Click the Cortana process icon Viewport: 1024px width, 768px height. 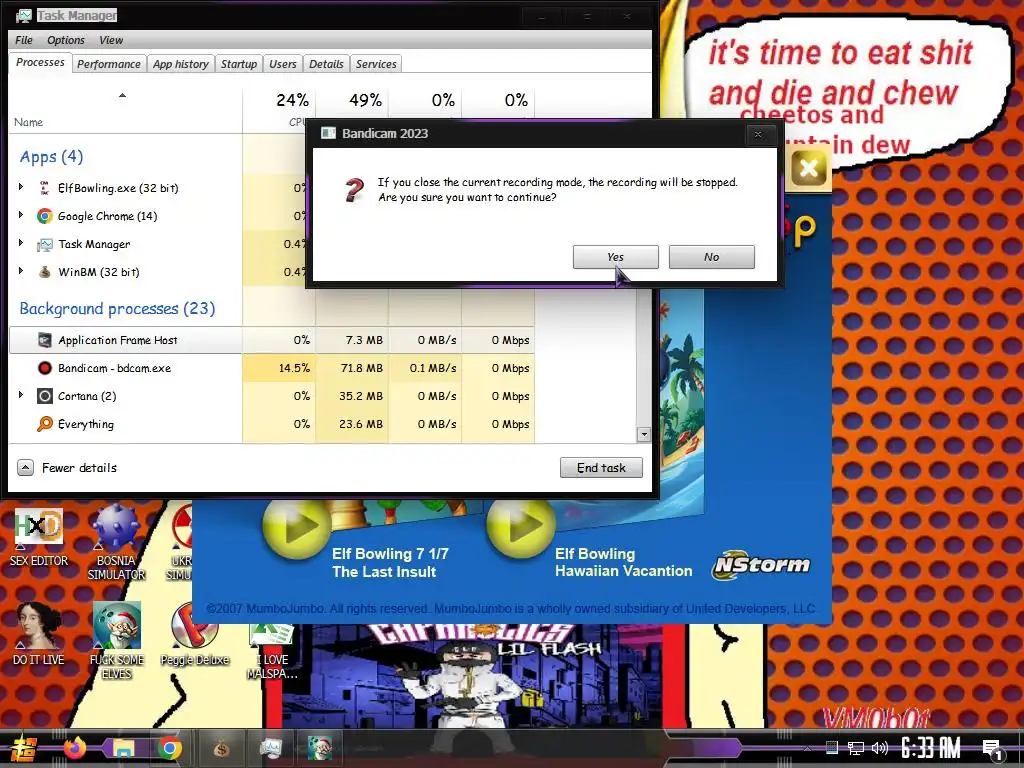tap(44, 396)
